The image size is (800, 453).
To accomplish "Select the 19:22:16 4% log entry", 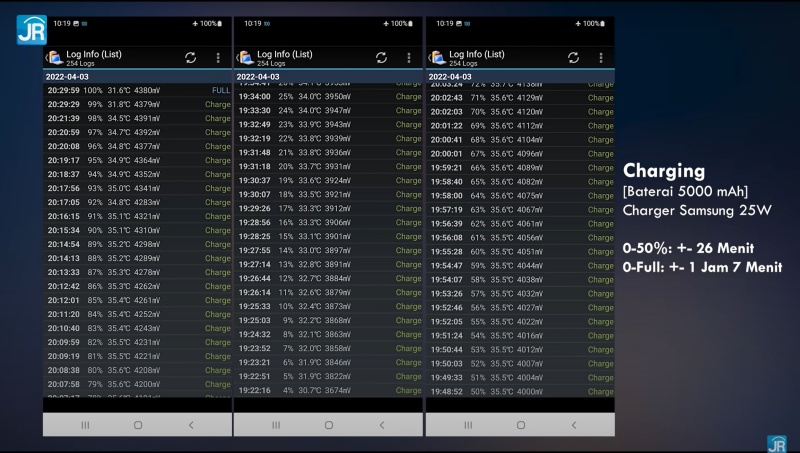I will (329, 390).
